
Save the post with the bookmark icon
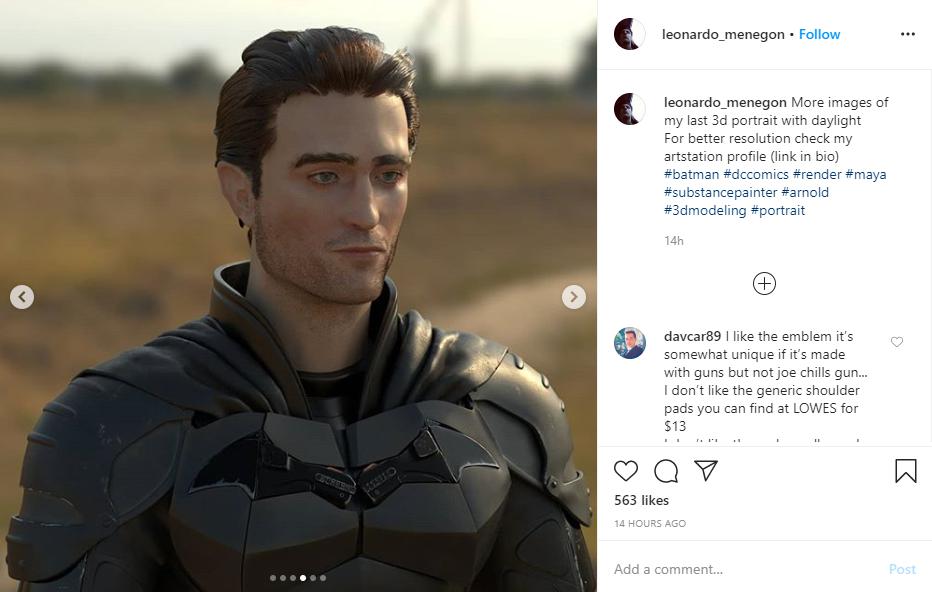click(x=905, y=471)
